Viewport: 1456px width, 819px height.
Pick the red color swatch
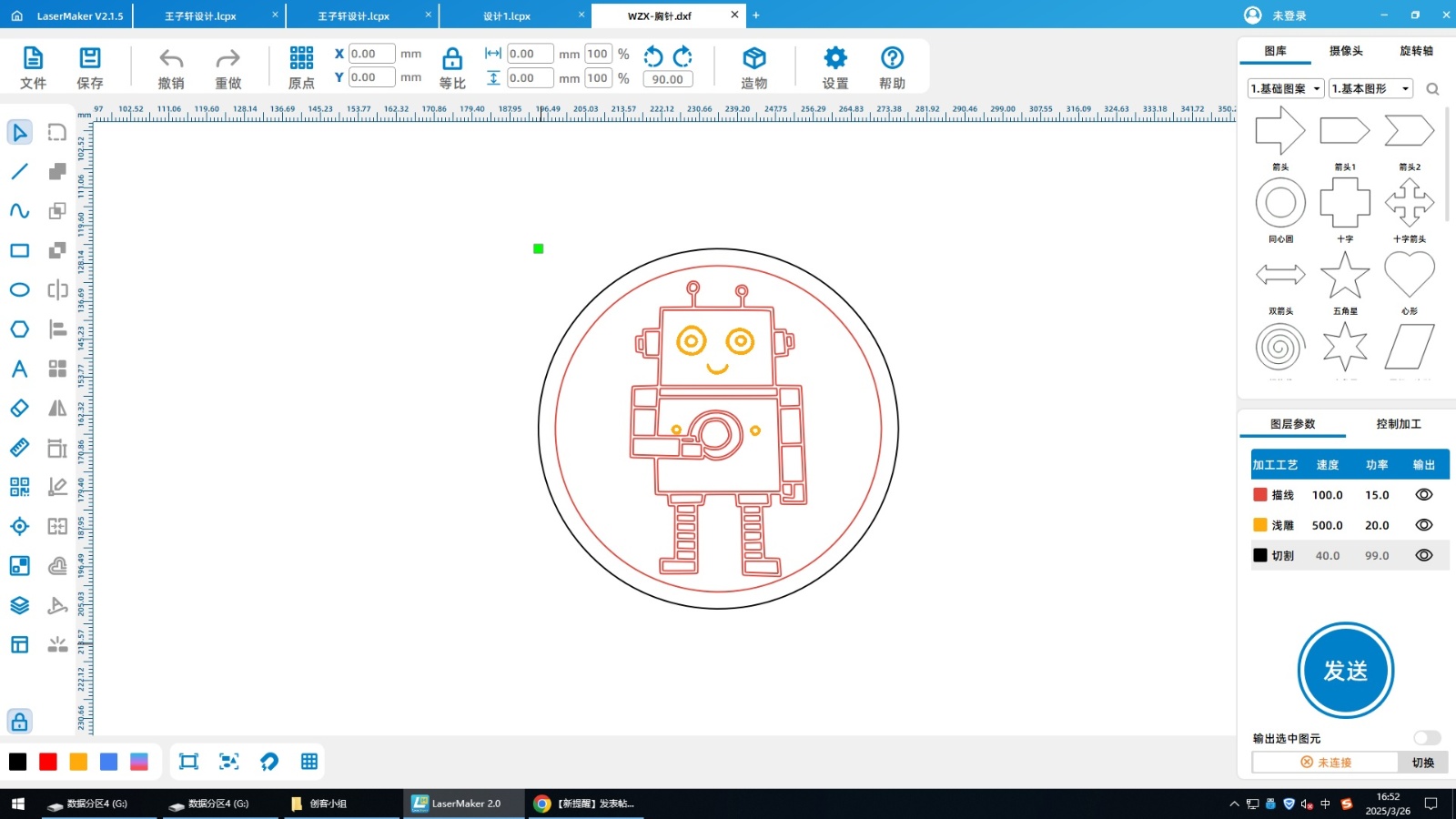tap(48, 762)
